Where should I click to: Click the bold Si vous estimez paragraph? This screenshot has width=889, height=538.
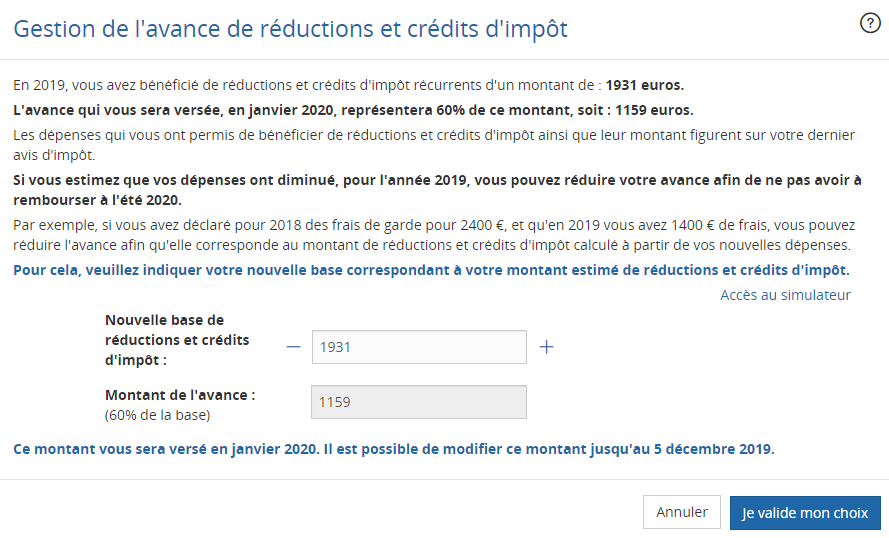pos(436,190)
